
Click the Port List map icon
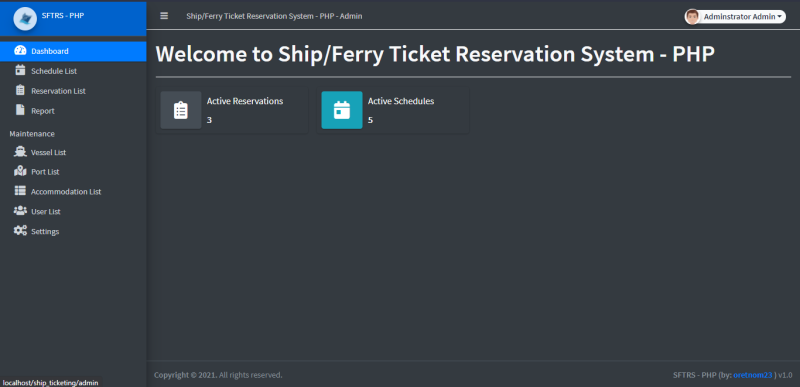tap(20, 171)
